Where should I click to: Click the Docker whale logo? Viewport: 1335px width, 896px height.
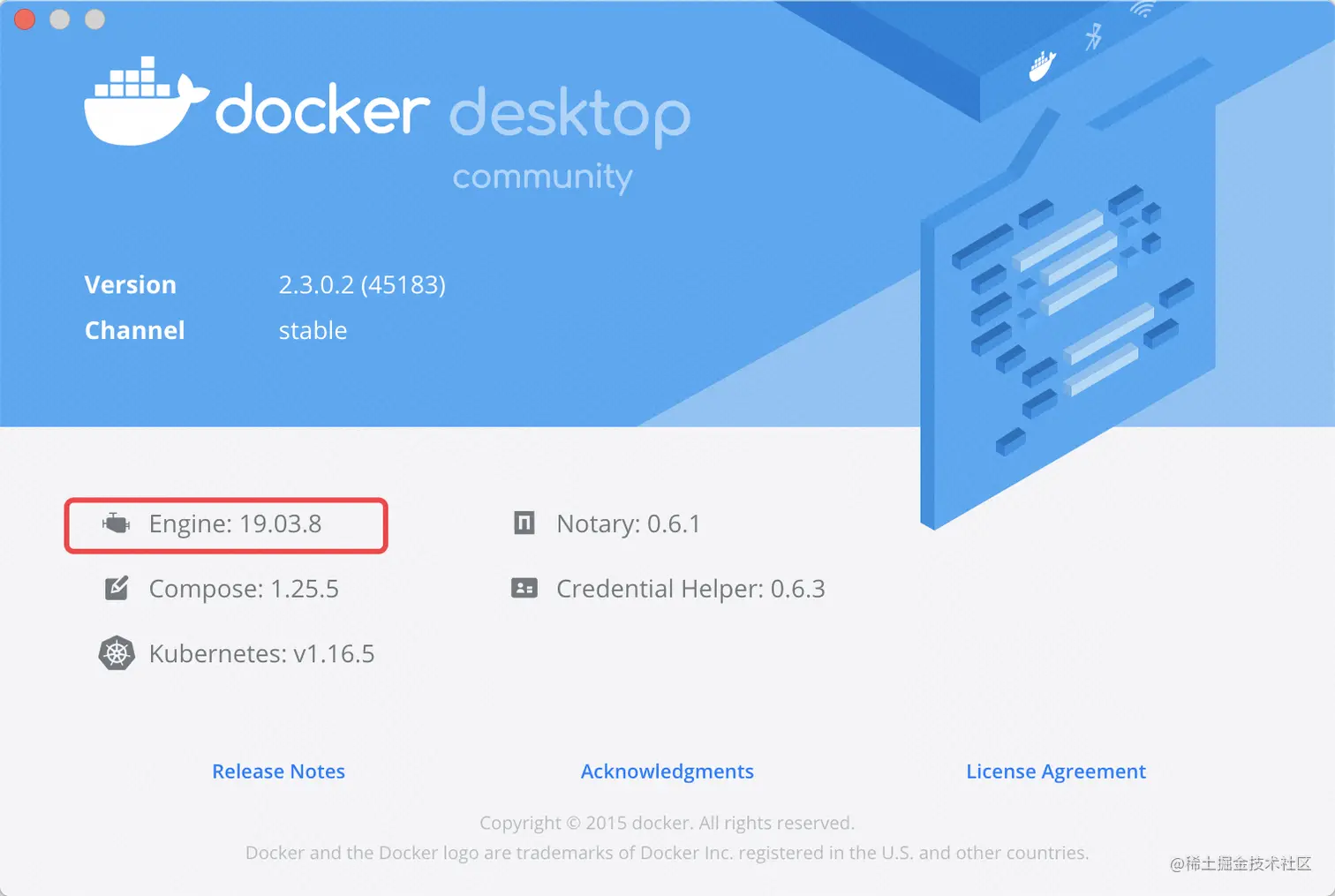coord(147,101)
